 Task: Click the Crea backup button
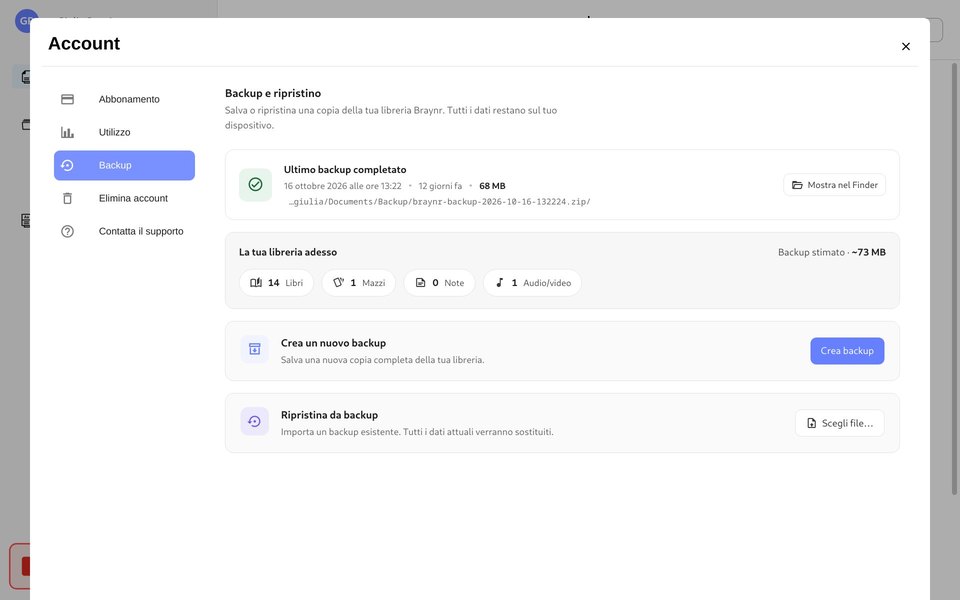click(847, 351)
